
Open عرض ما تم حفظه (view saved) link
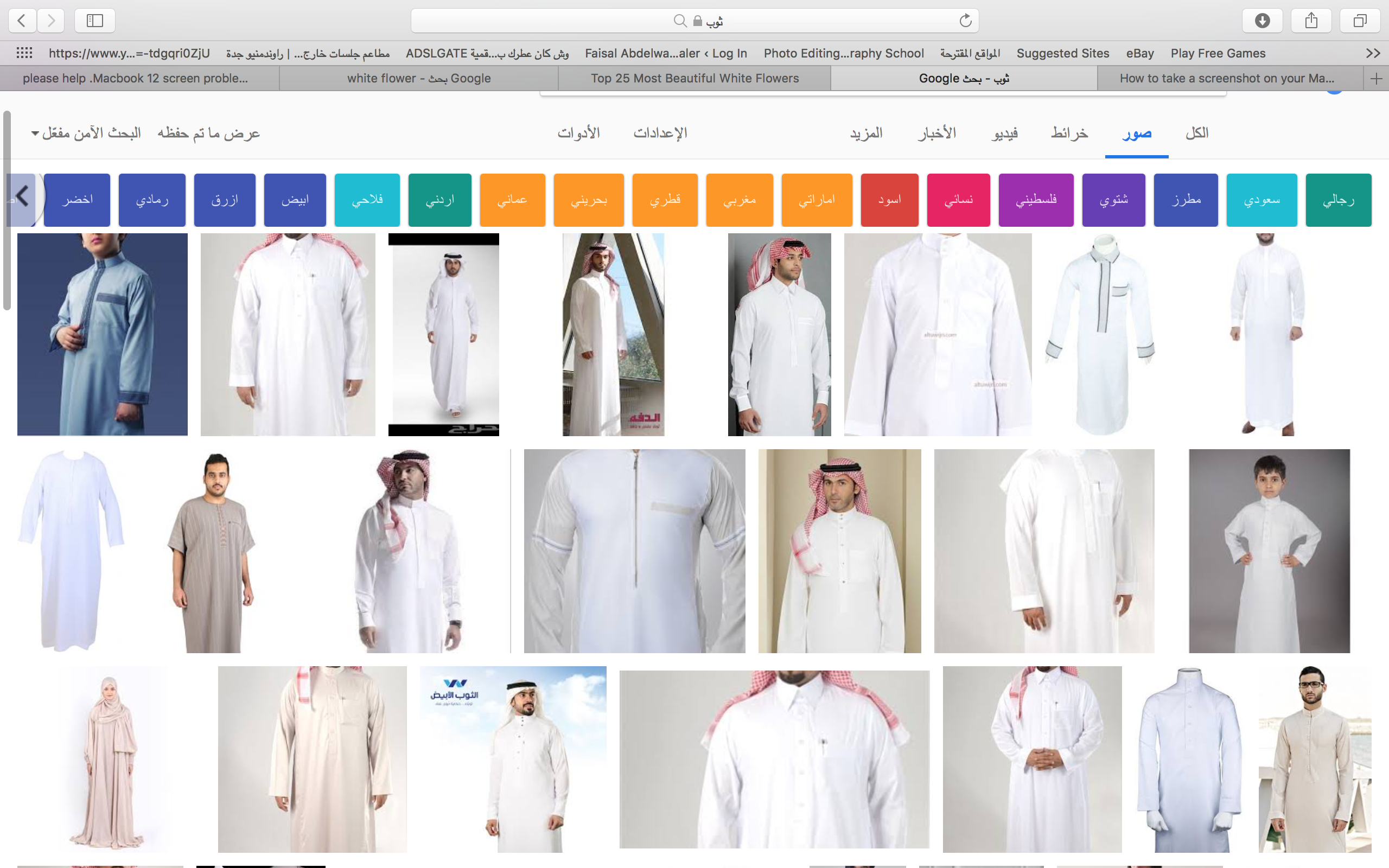[x=208, y=133]
